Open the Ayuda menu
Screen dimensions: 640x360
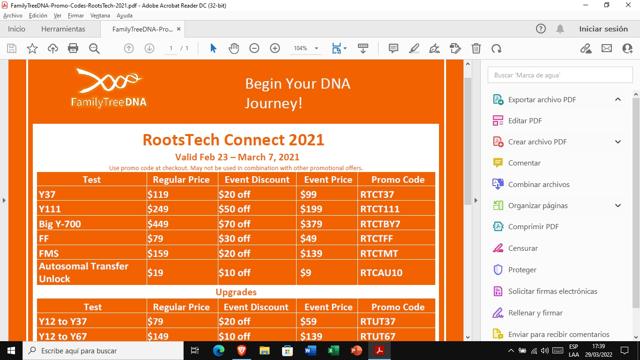pyautogui.click(x=124, y=16)
